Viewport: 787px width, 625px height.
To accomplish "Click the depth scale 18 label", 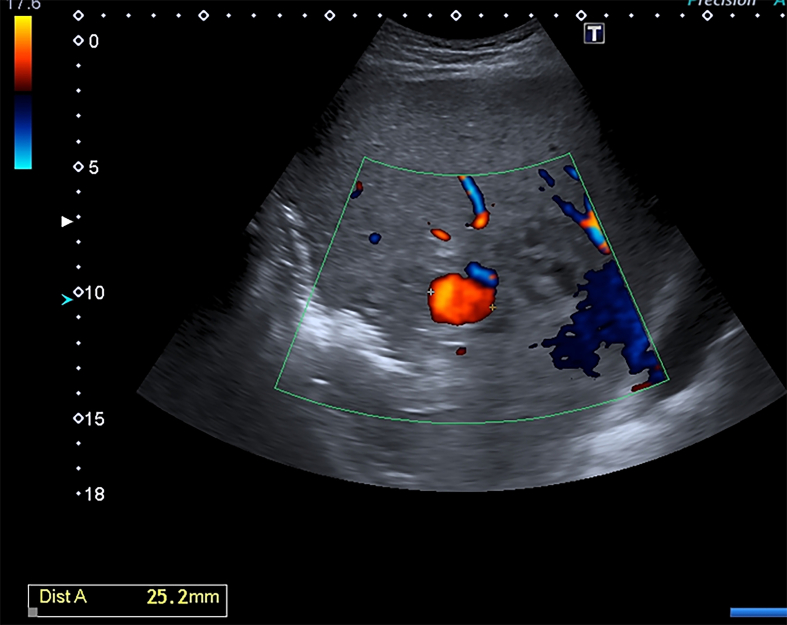I will [94, 494].
